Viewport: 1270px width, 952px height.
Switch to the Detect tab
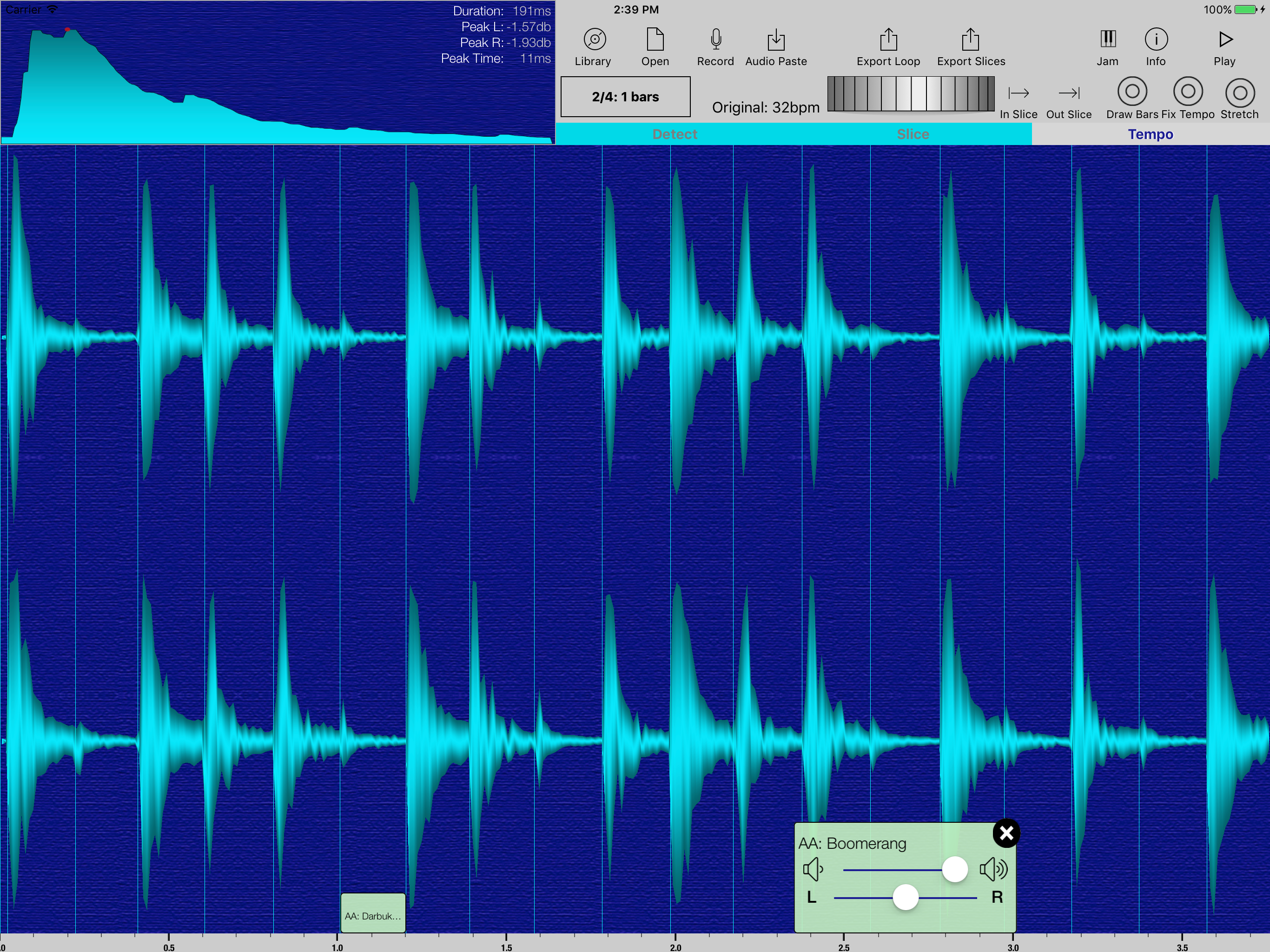pyautogui.click(x=675, y=134)
